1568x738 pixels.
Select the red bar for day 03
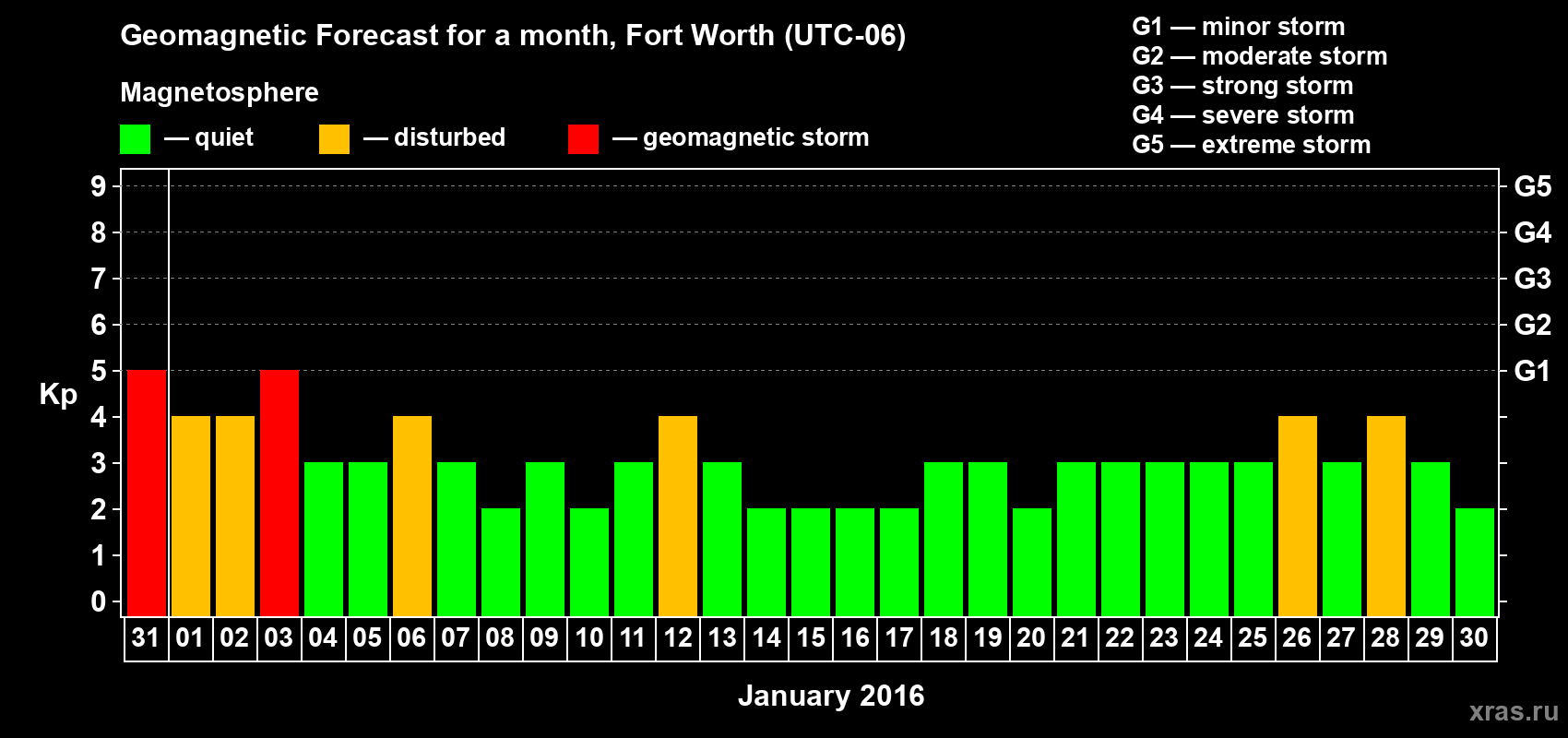tap(279, 494)
